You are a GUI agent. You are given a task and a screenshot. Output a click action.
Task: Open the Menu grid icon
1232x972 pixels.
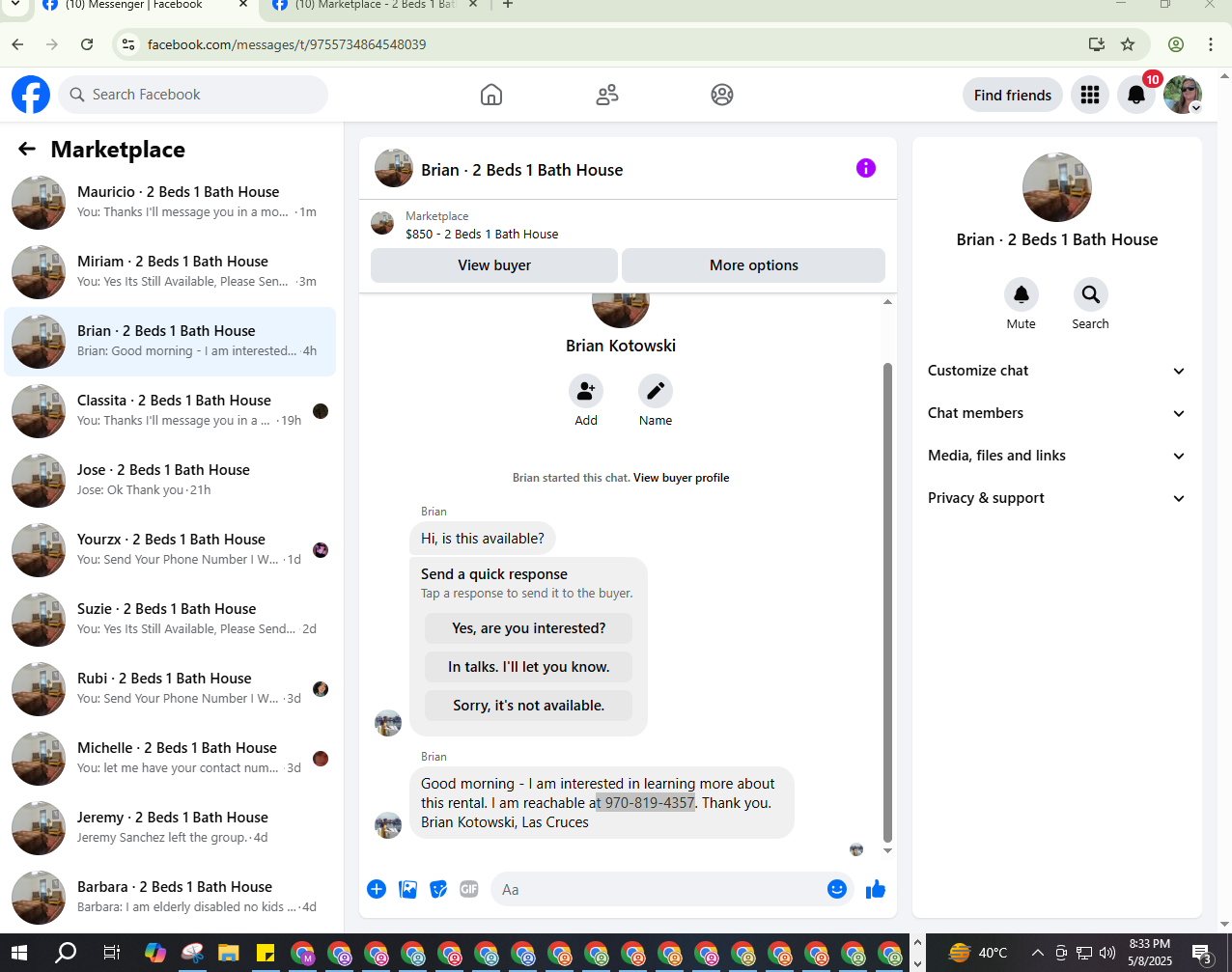point(1090,95)
